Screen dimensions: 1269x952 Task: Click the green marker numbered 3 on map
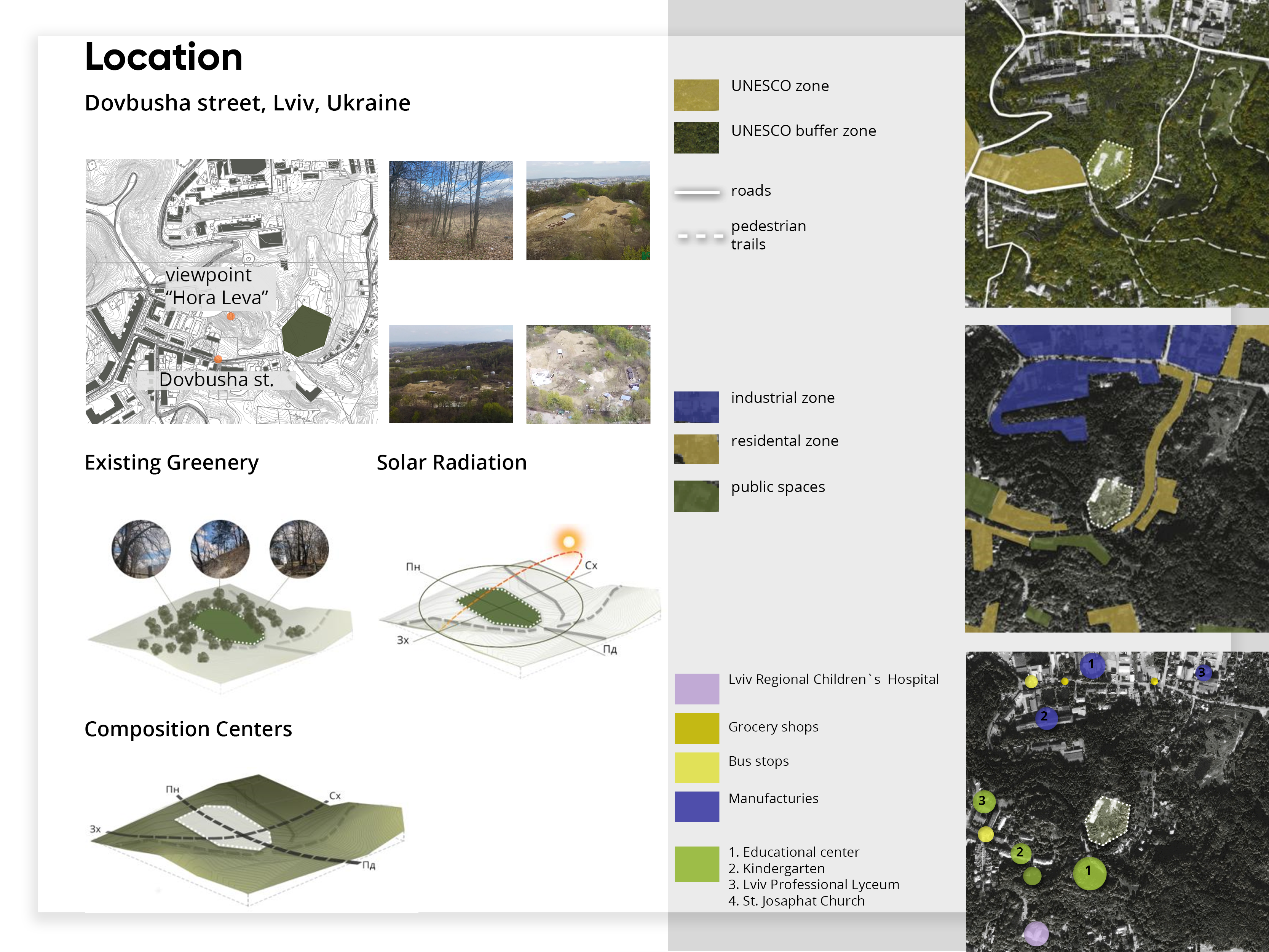point(983,801)
